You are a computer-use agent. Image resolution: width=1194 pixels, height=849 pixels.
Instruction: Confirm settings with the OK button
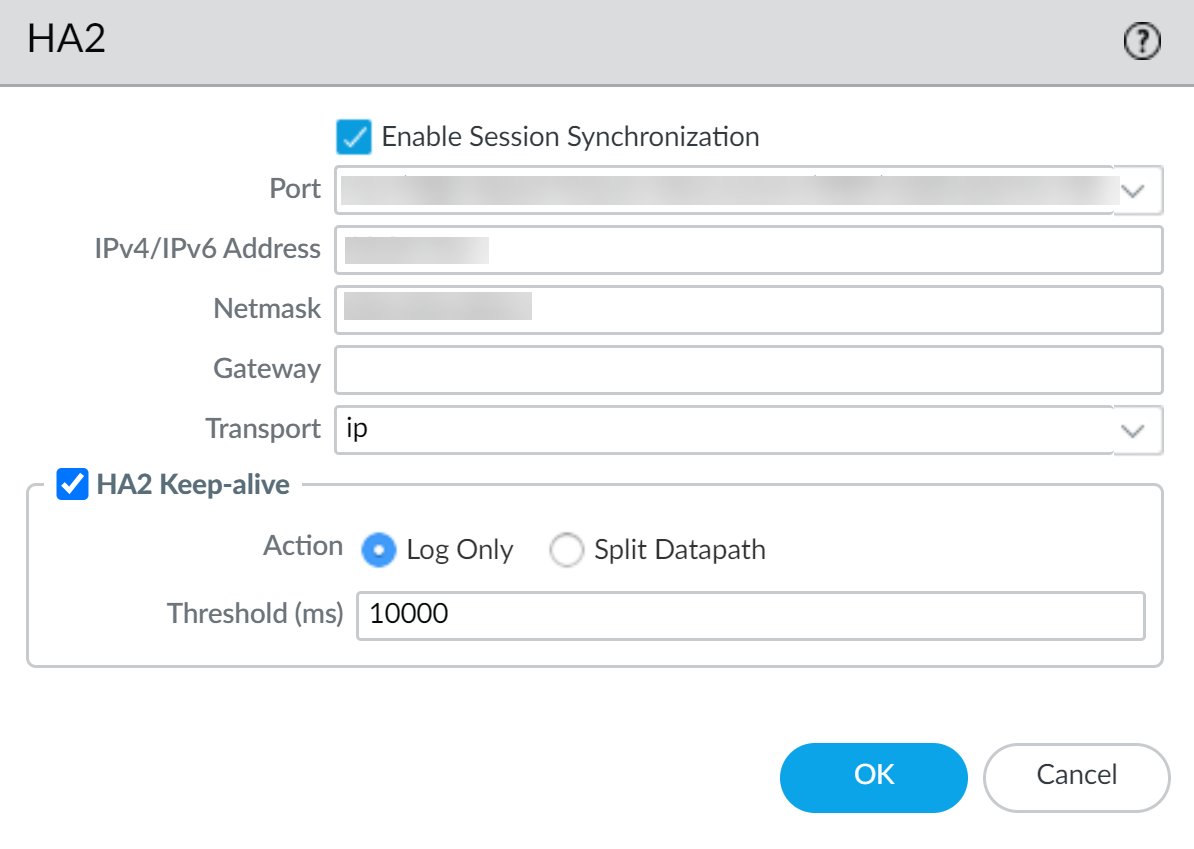873,776
